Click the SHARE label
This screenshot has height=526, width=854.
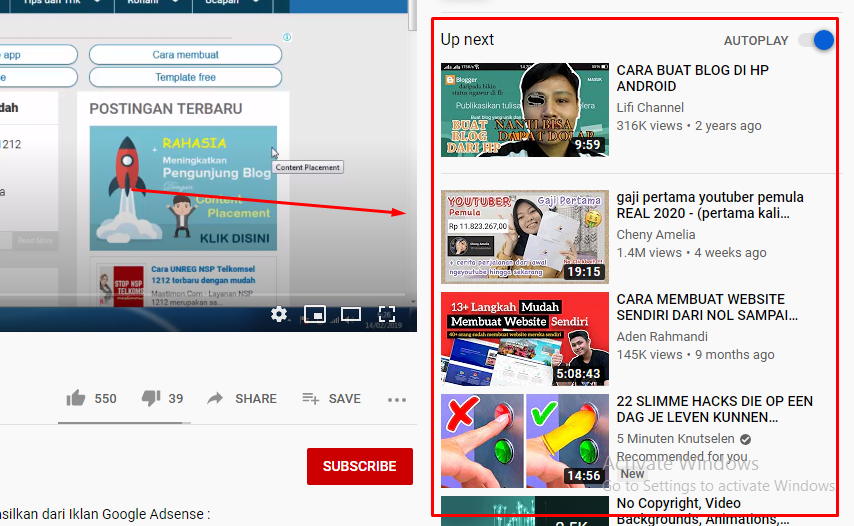(256, 399)
